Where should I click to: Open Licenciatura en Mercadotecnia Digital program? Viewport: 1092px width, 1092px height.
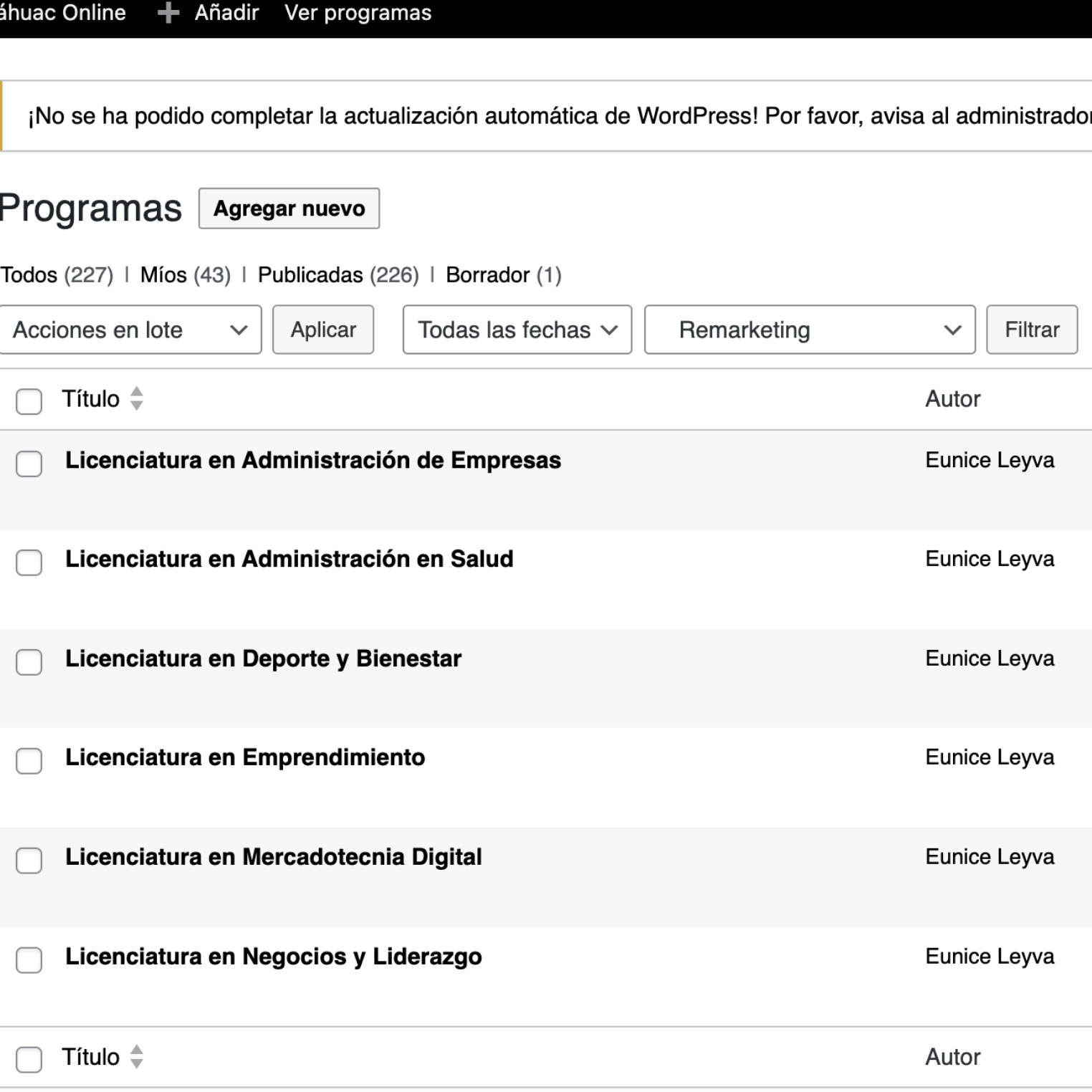(x=273, y=857)
